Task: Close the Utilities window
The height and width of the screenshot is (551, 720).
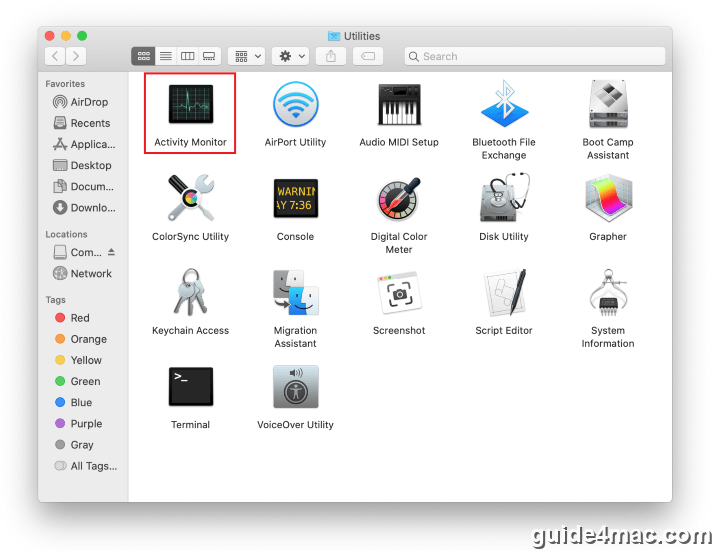Action: (50, 36)
